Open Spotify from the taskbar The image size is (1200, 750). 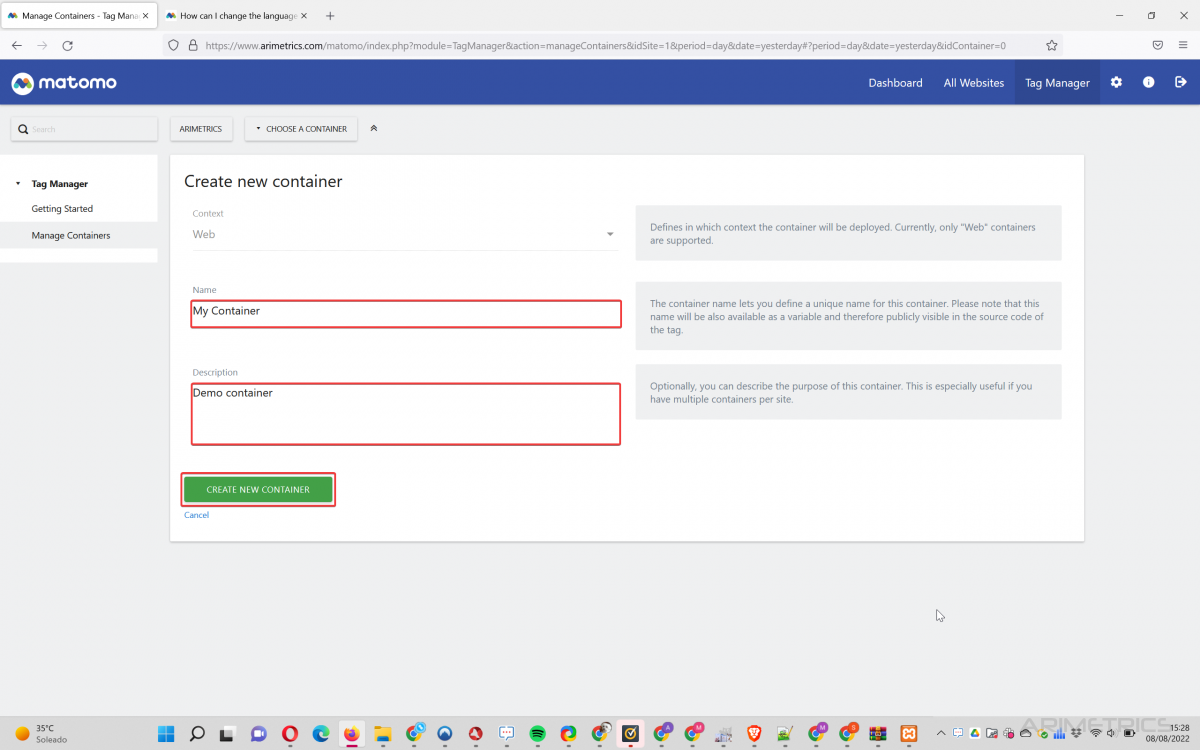[537, 733]
